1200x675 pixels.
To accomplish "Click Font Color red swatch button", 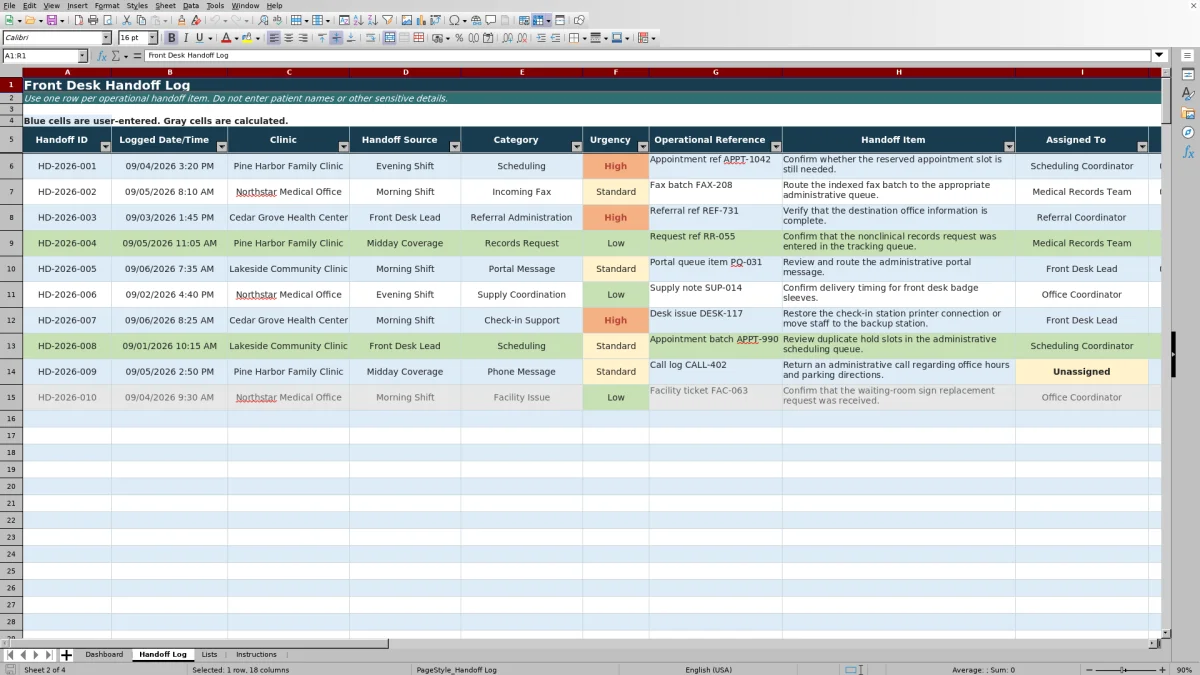I will pyautogui.click(x=226, y=38).
